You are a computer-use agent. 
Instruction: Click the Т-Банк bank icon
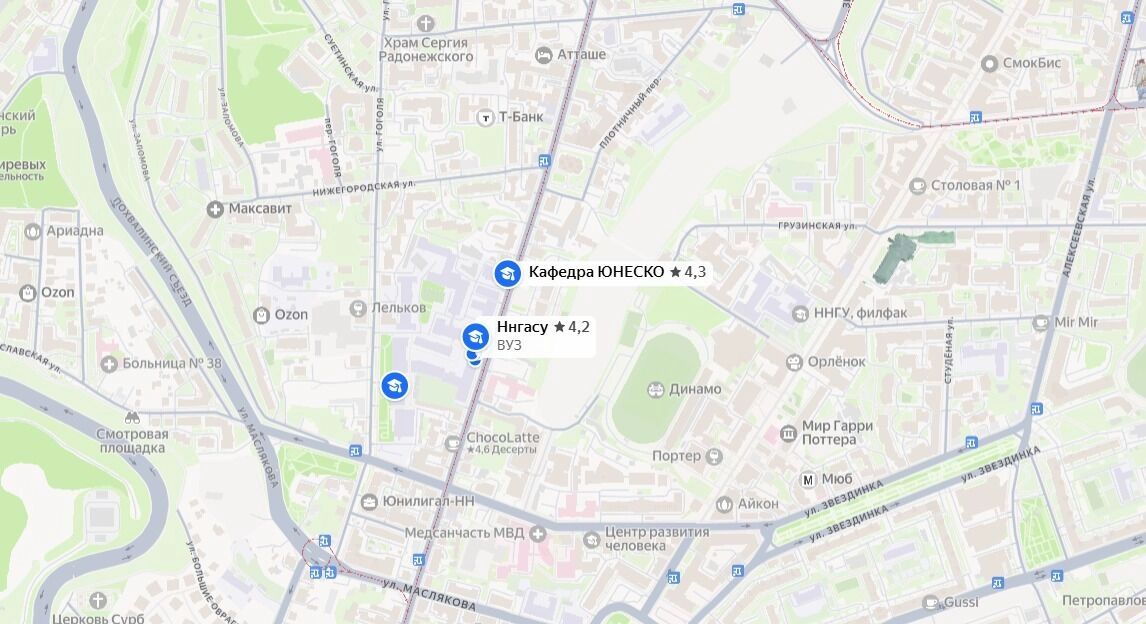[485, 117]
